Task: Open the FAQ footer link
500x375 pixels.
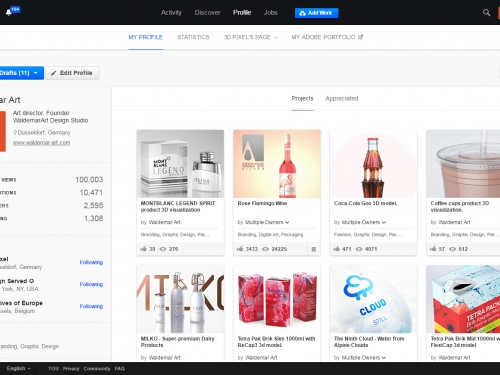Action: [x=120, y=369]
